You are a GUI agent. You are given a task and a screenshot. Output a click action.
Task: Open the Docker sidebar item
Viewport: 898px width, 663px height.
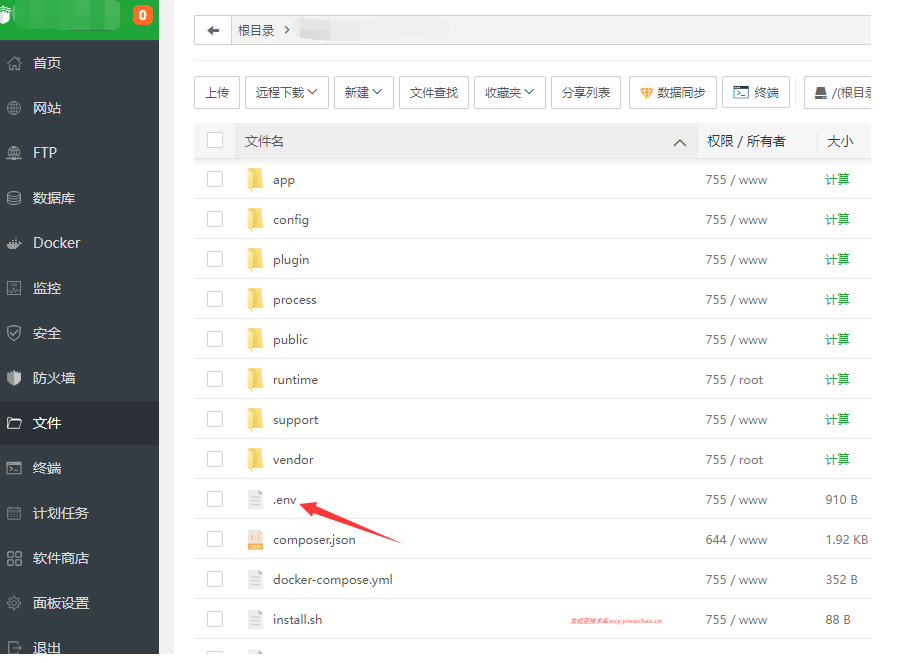coord(56,243)
